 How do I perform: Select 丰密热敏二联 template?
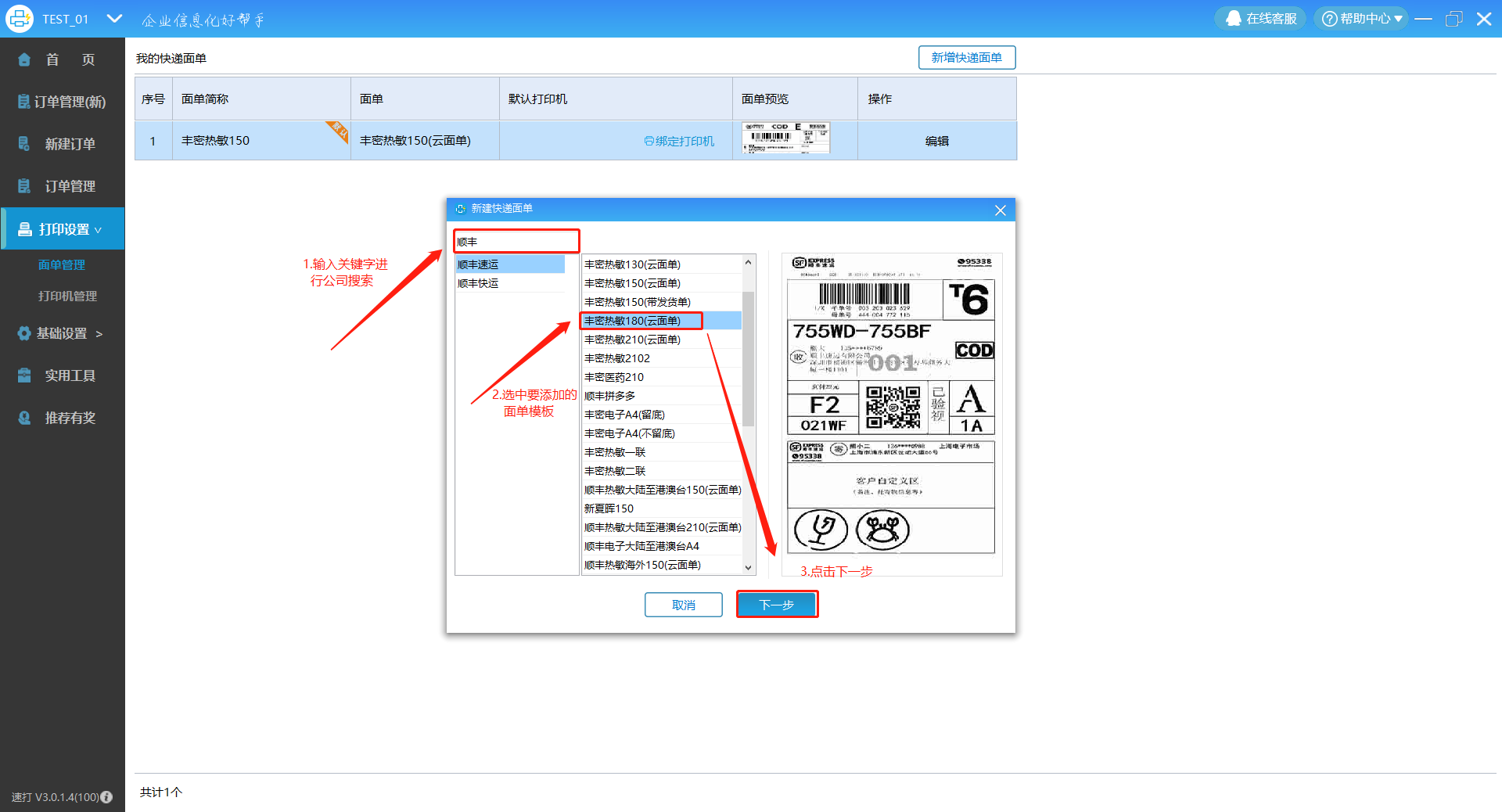662,471
